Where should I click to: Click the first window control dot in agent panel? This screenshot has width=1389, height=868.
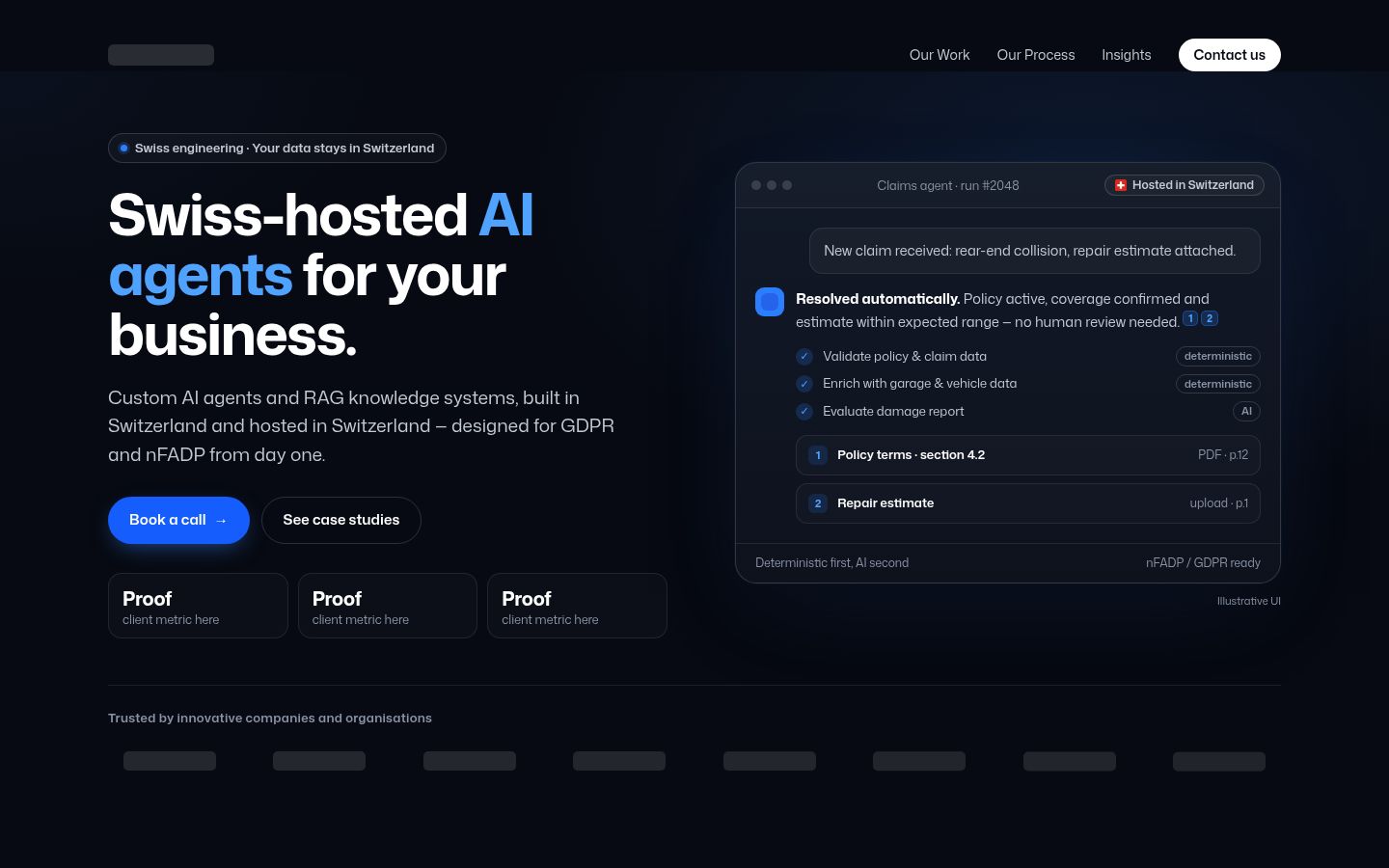[756, 185]
